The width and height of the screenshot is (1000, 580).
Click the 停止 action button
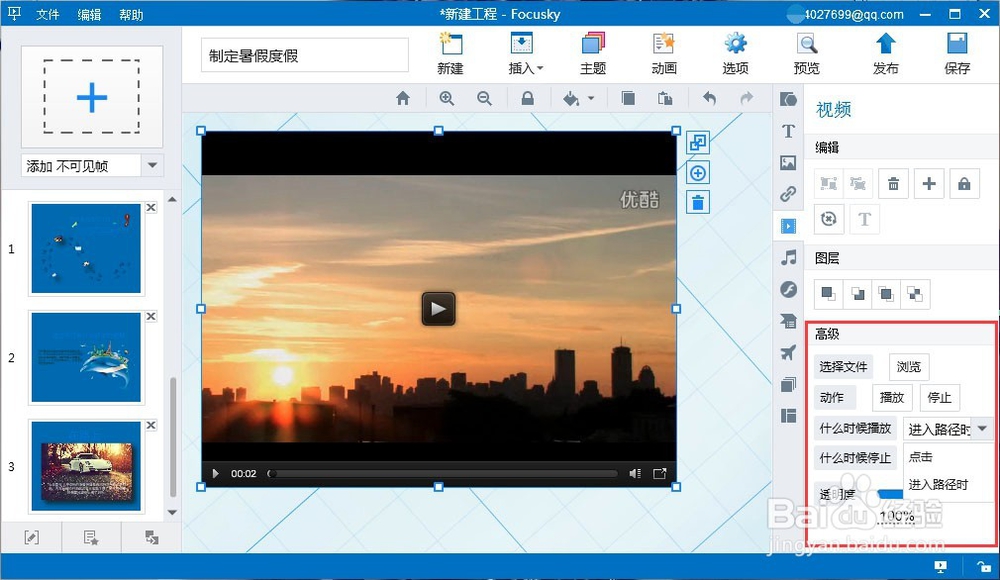[939, 398]
